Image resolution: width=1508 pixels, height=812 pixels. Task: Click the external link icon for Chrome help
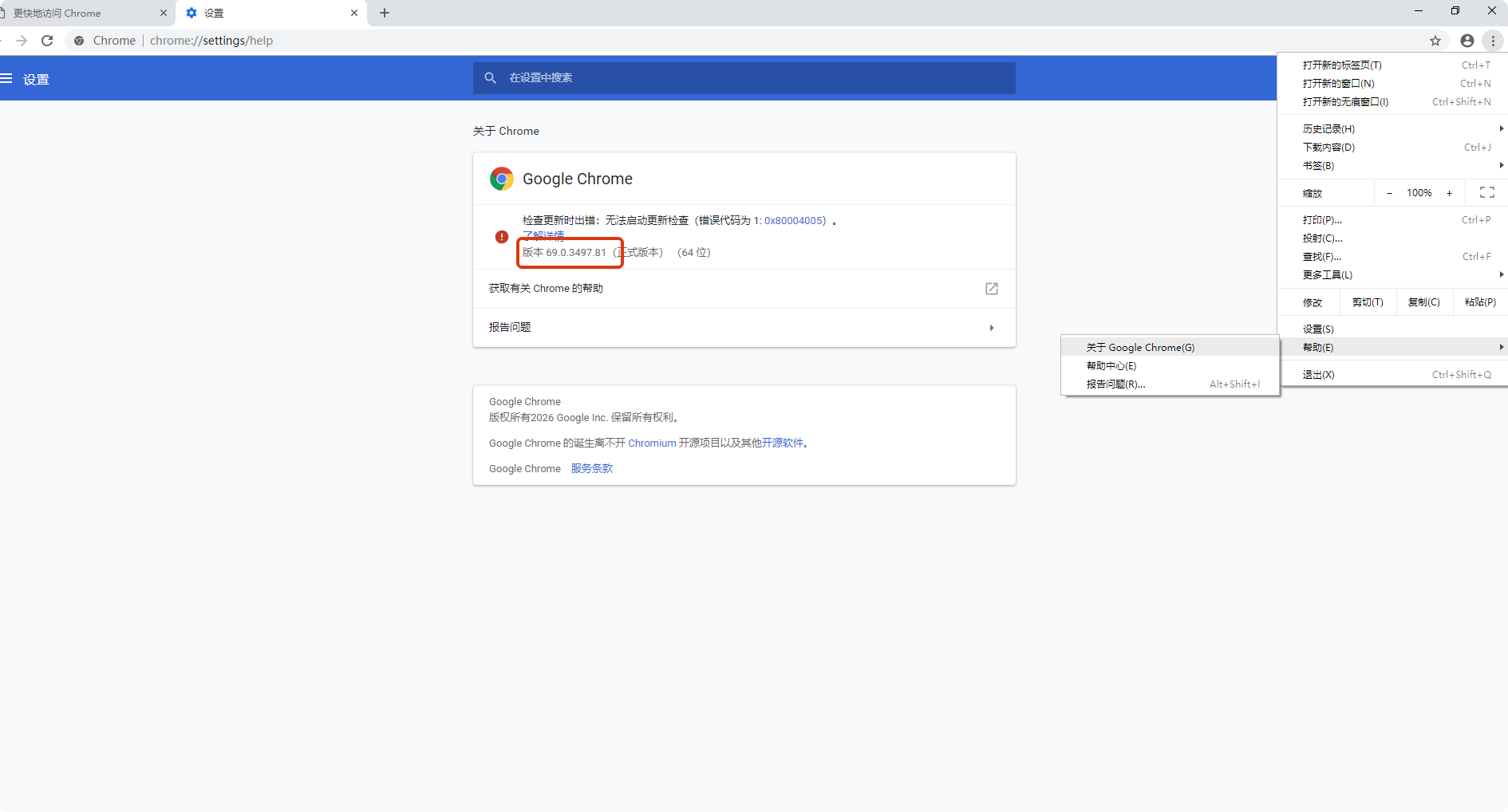[992, 289]
